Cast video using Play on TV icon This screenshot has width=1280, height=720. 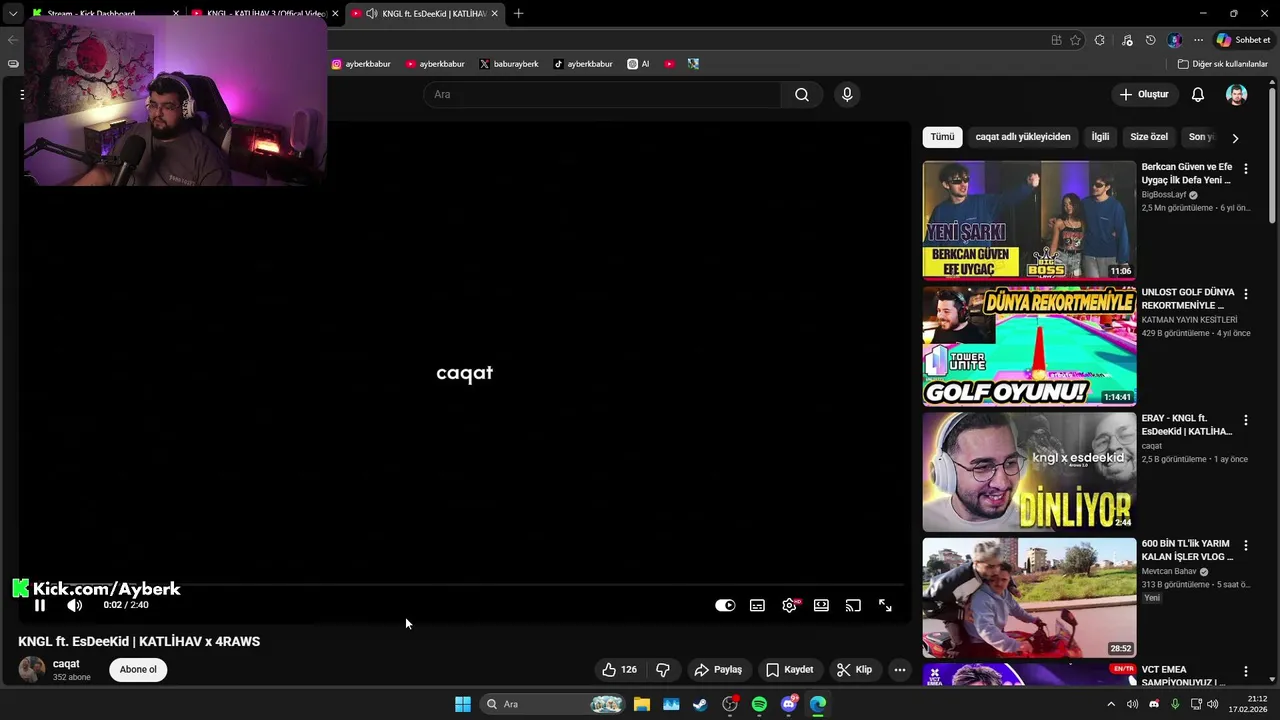tap(853, 605)
